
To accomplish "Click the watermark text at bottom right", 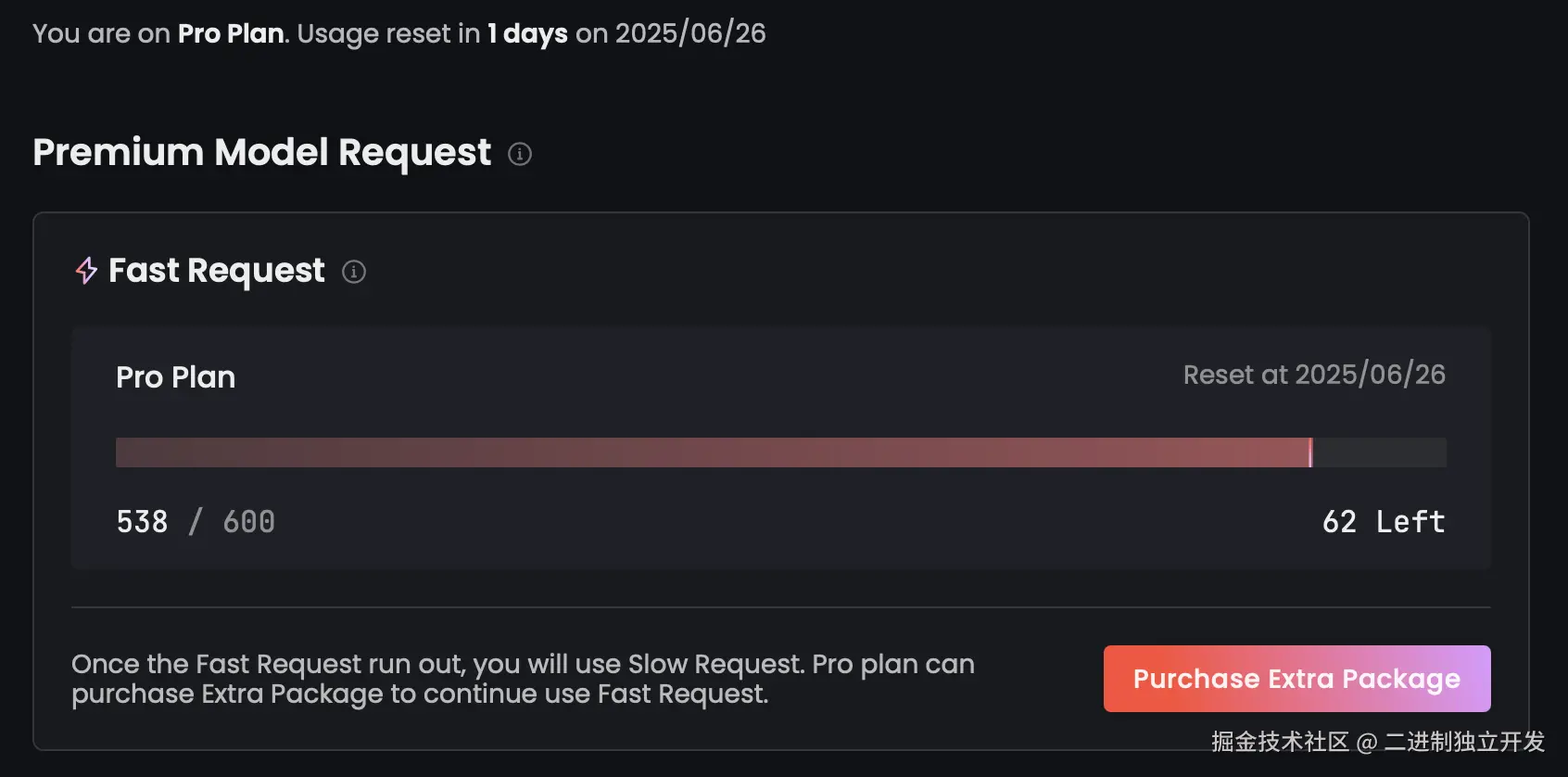I will coord(1377,742).
